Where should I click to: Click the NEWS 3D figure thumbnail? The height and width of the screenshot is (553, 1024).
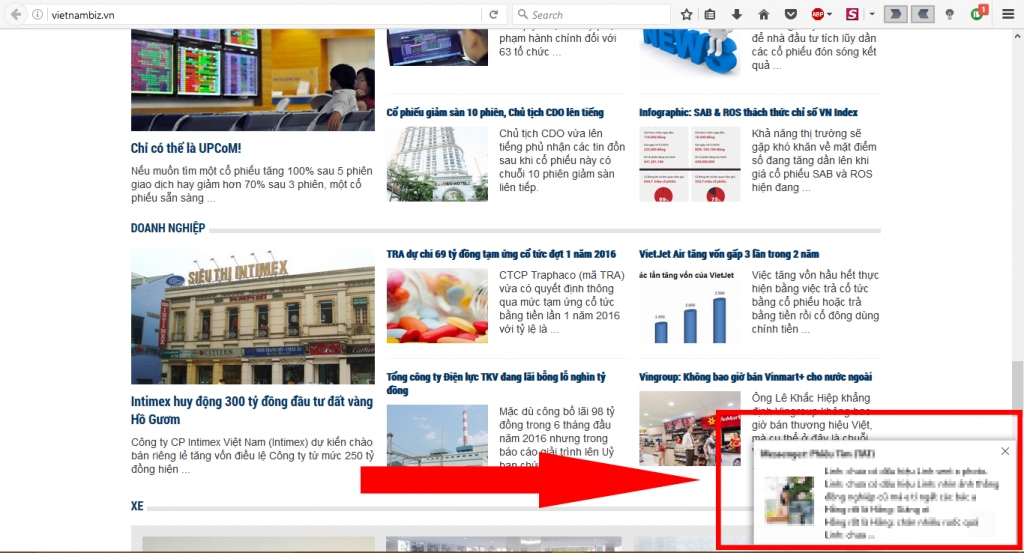point(690,51)
